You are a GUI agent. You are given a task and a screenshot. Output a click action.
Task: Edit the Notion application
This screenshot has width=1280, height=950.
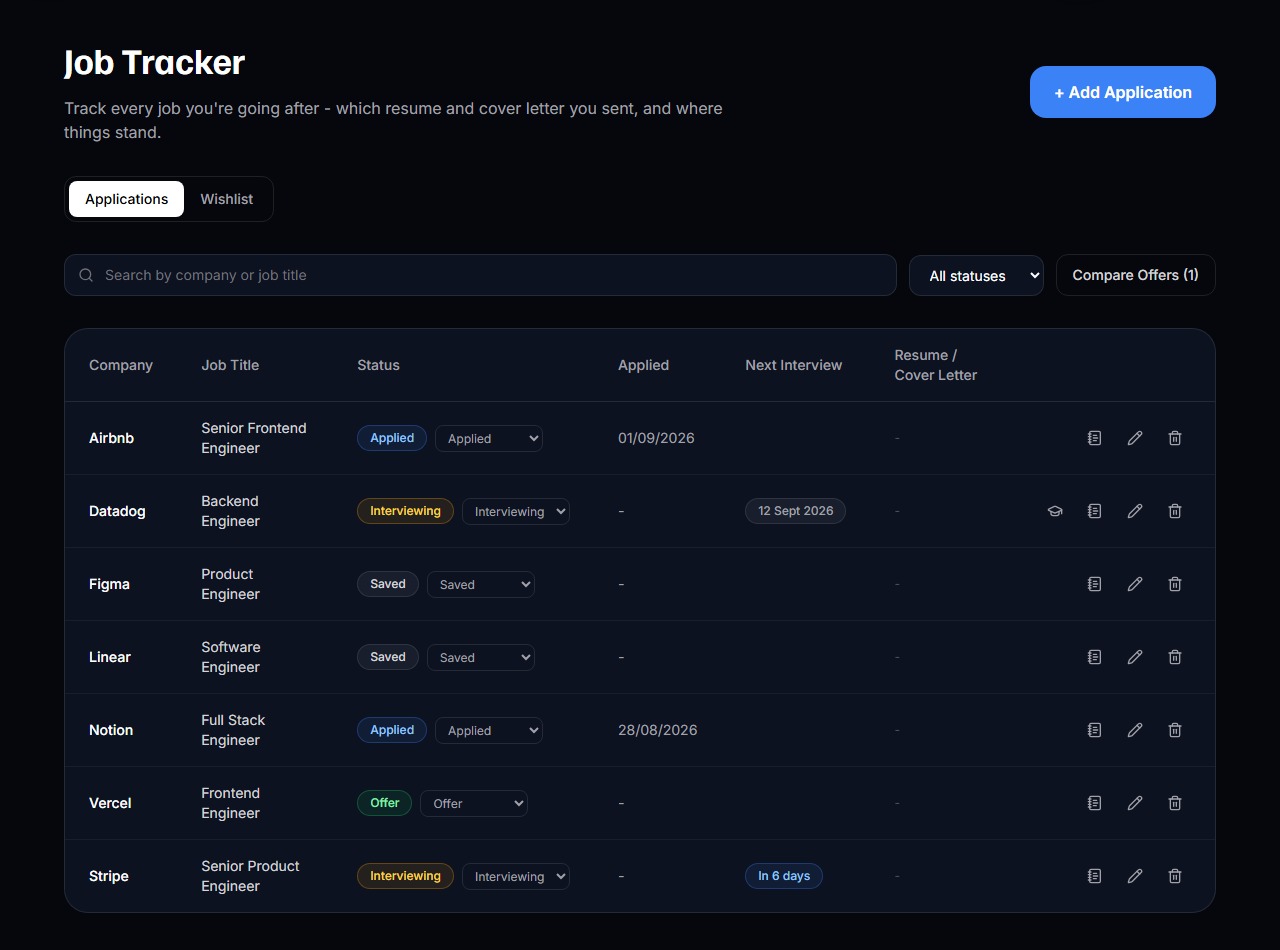click(1135, 730)
